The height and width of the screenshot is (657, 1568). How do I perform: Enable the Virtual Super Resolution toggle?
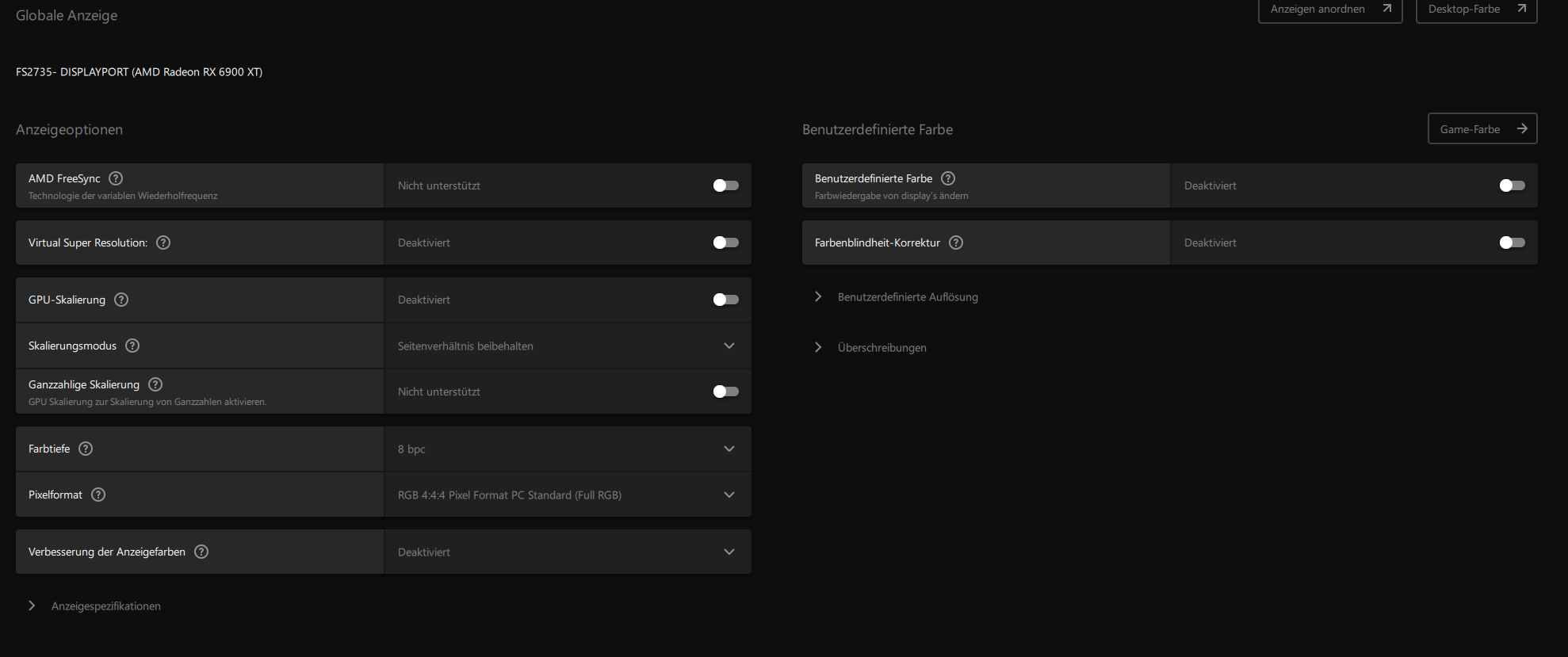pyautogui.click(x=725, y=243)
